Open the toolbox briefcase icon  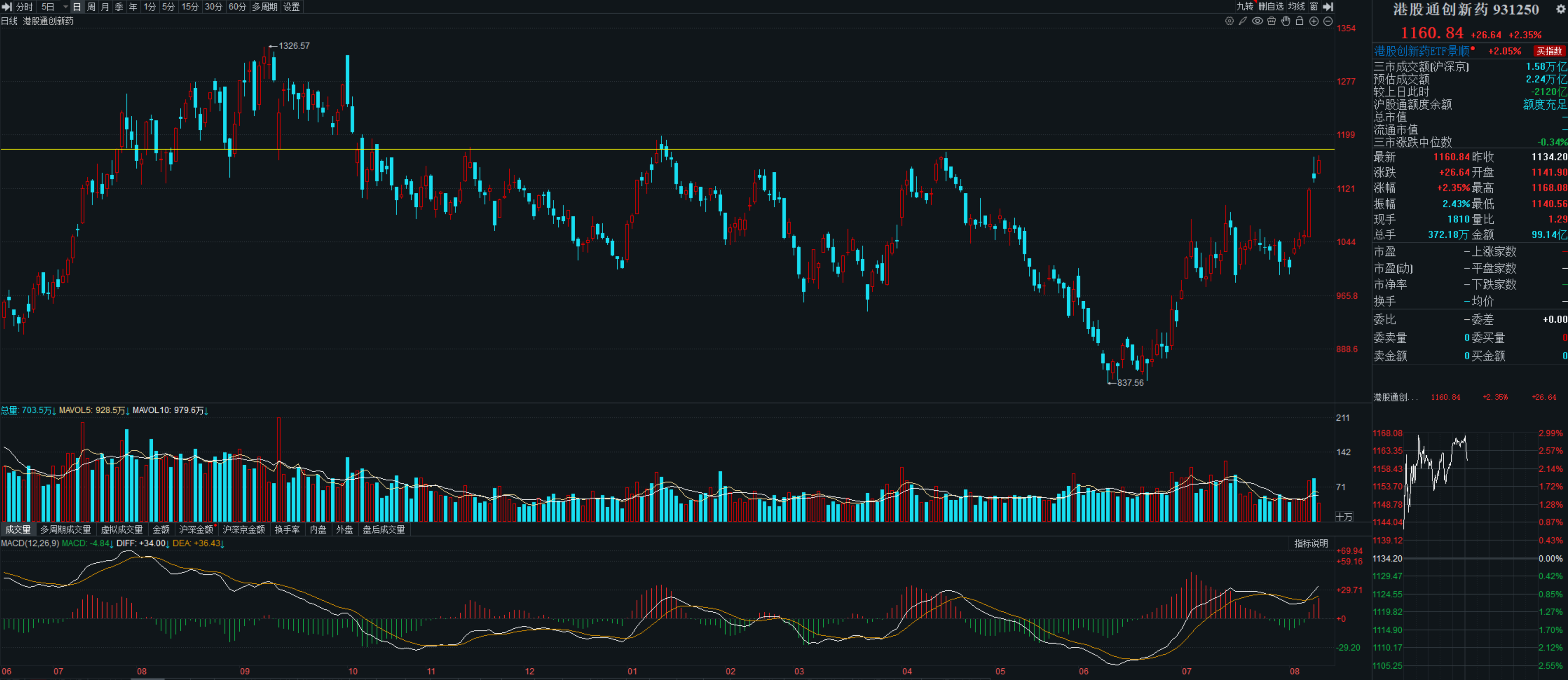(x=1272, y=21)
